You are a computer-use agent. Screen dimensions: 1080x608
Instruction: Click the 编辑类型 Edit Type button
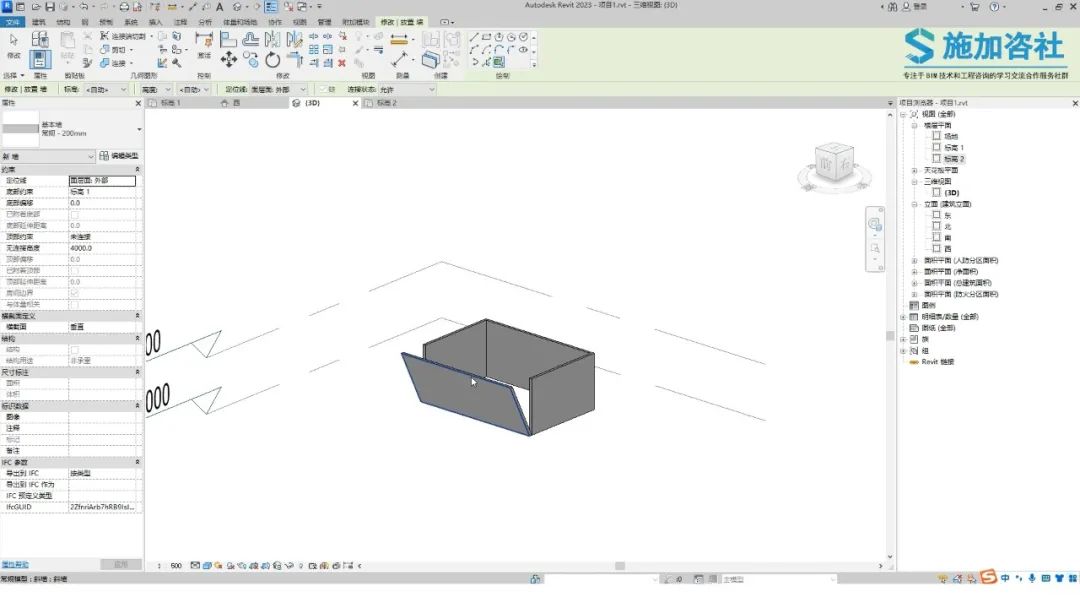click(x=120, y=156)
